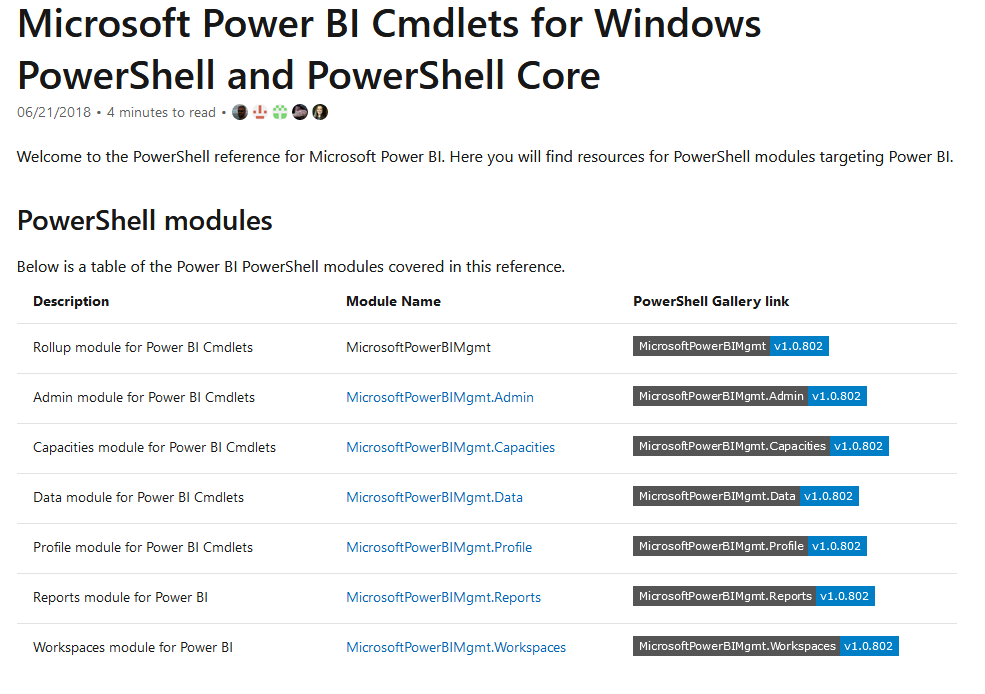Image resolution: width=985 pixels, height=694 pixels.
Task: Click the PowerShell Gallery link column header
Action: [x=711, y=301]
